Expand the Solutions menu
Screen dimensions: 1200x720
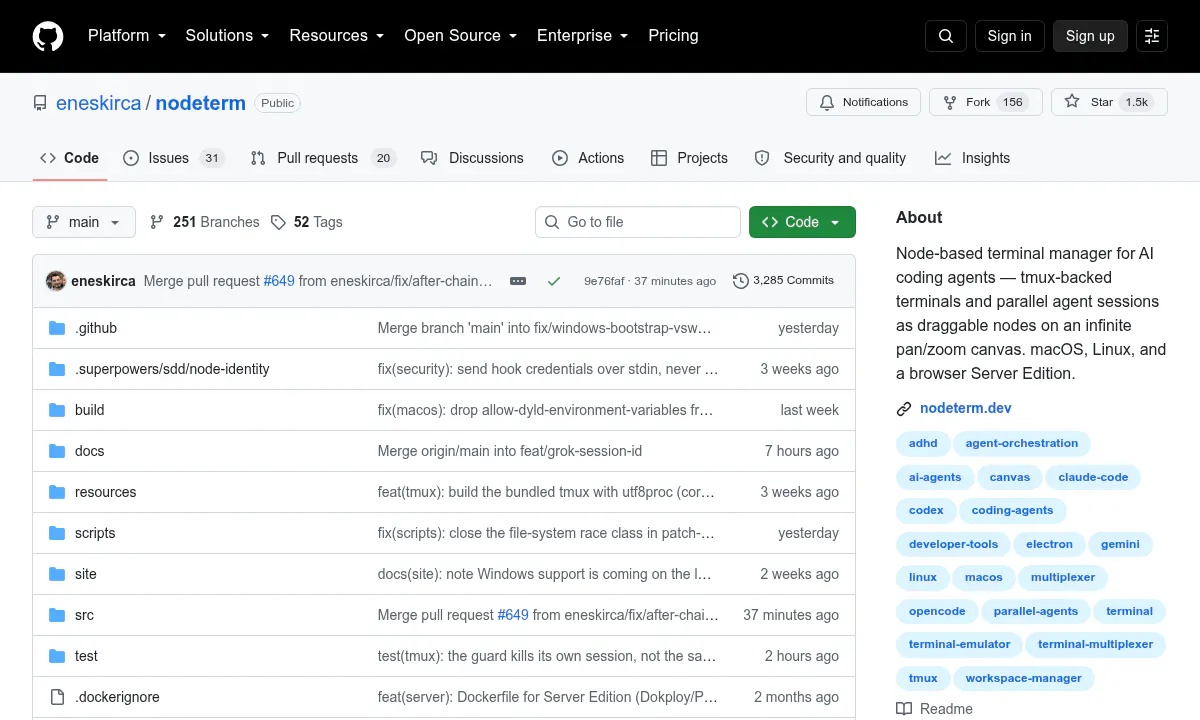(227, 36)
